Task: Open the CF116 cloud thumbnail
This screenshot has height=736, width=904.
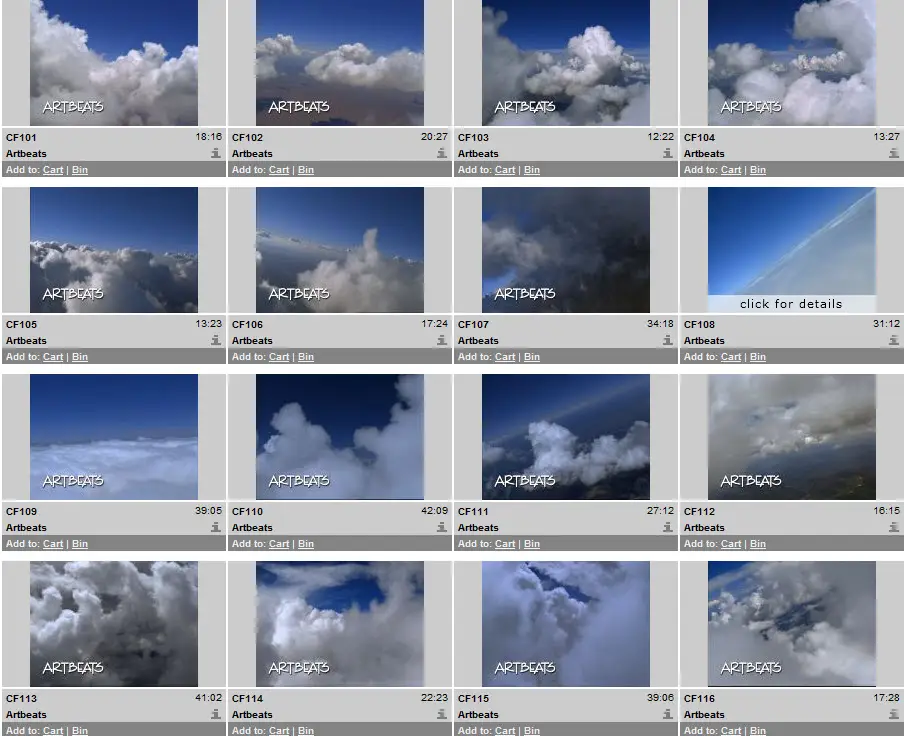Action: click(x=792, y=624)
